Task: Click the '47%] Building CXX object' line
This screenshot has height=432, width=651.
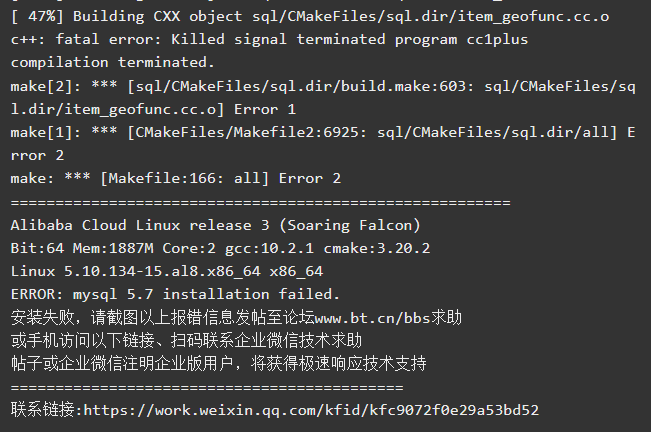Action: pyautogui.click(x=310, y=16)
